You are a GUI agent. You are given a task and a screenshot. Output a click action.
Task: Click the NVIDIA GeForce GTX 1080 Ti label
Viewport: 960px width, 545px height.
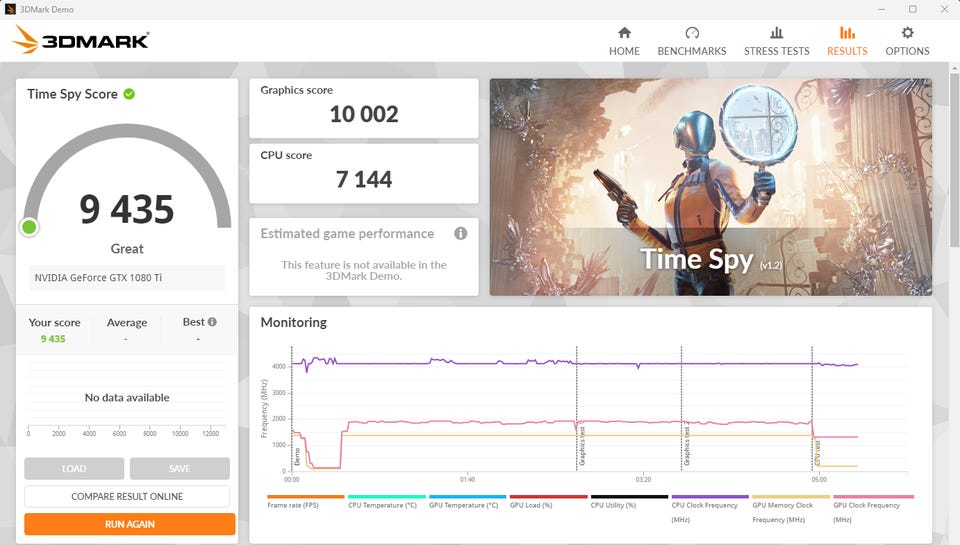click(x=98, y=277)
